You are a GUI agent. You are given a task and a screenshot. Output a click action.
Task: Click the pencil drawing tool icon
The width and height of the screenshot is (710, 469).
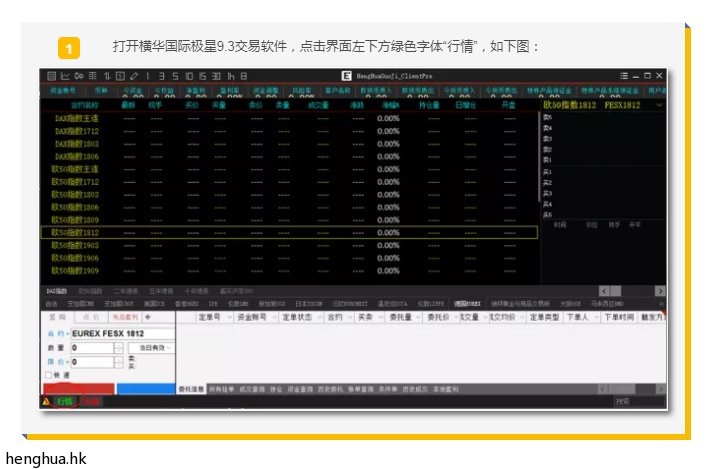click(133, 76)
